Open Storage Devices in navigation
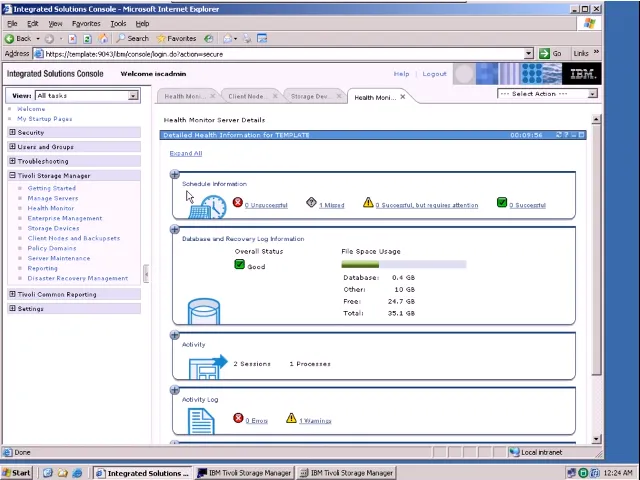The image size is (640, 480). tap(53, 228)
